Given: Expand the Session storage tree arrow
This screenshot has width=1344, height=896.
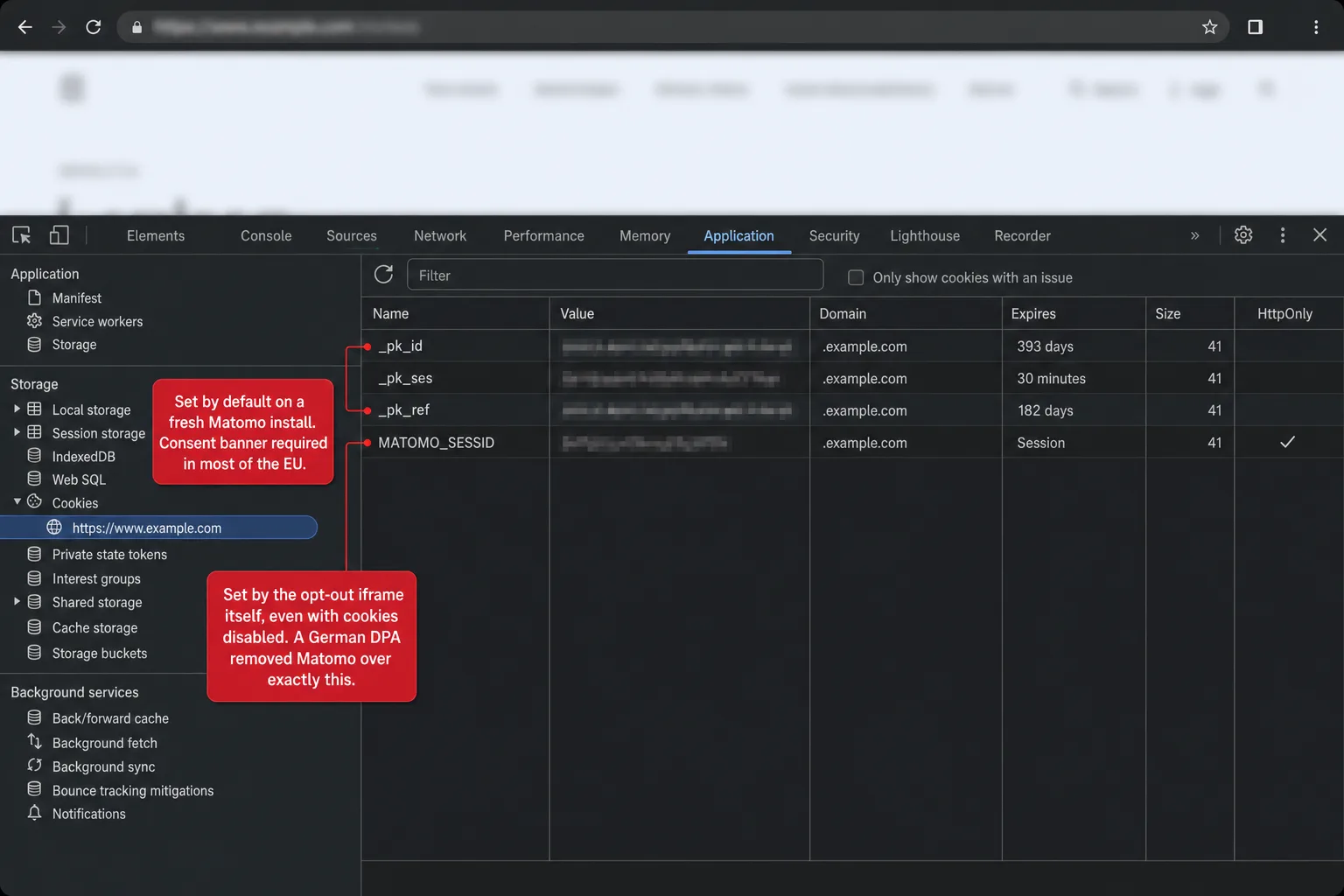Looking at the screenshot, I should point(17,432).
